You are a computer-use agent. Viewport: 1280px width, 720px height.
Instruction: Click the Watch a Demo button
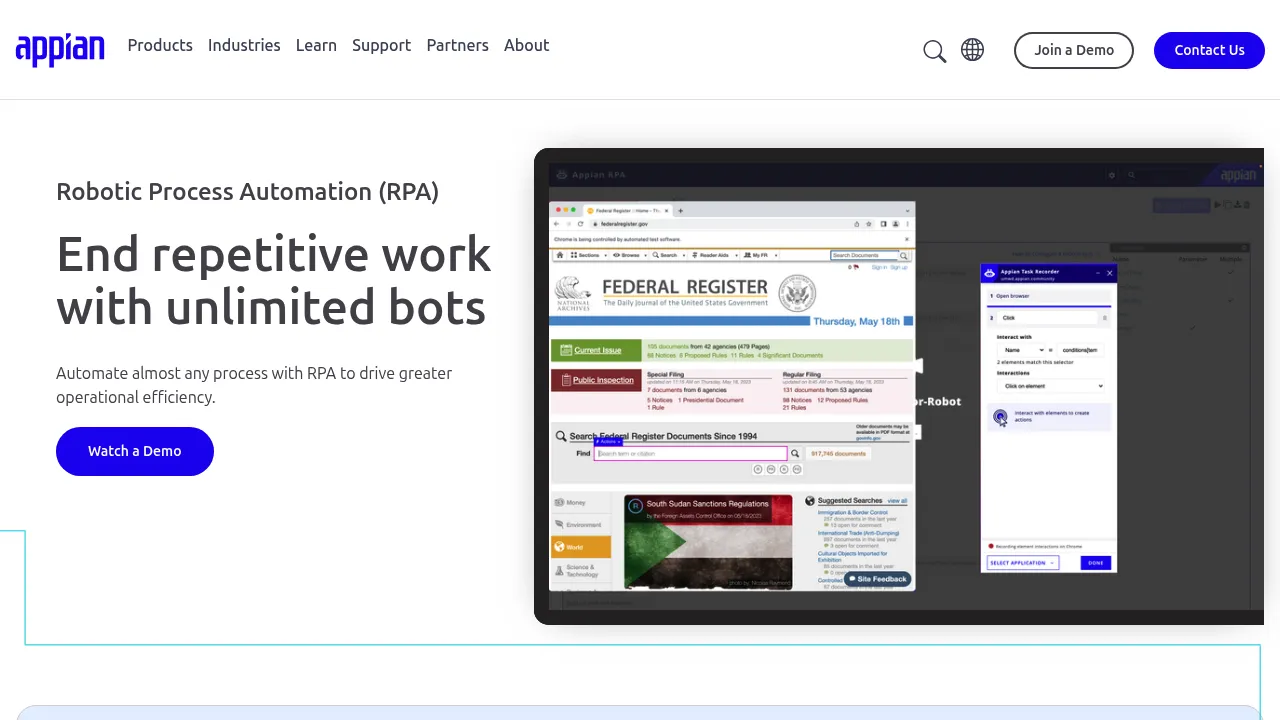(x=135, y=451)
